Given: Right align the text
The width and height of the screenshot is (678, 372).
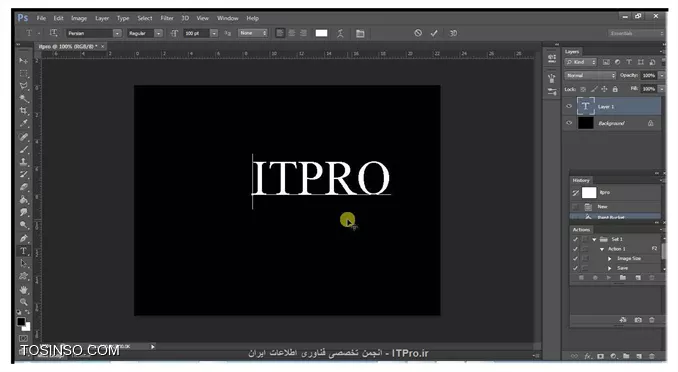Looking at the screenshot, I should click(303, 33).
